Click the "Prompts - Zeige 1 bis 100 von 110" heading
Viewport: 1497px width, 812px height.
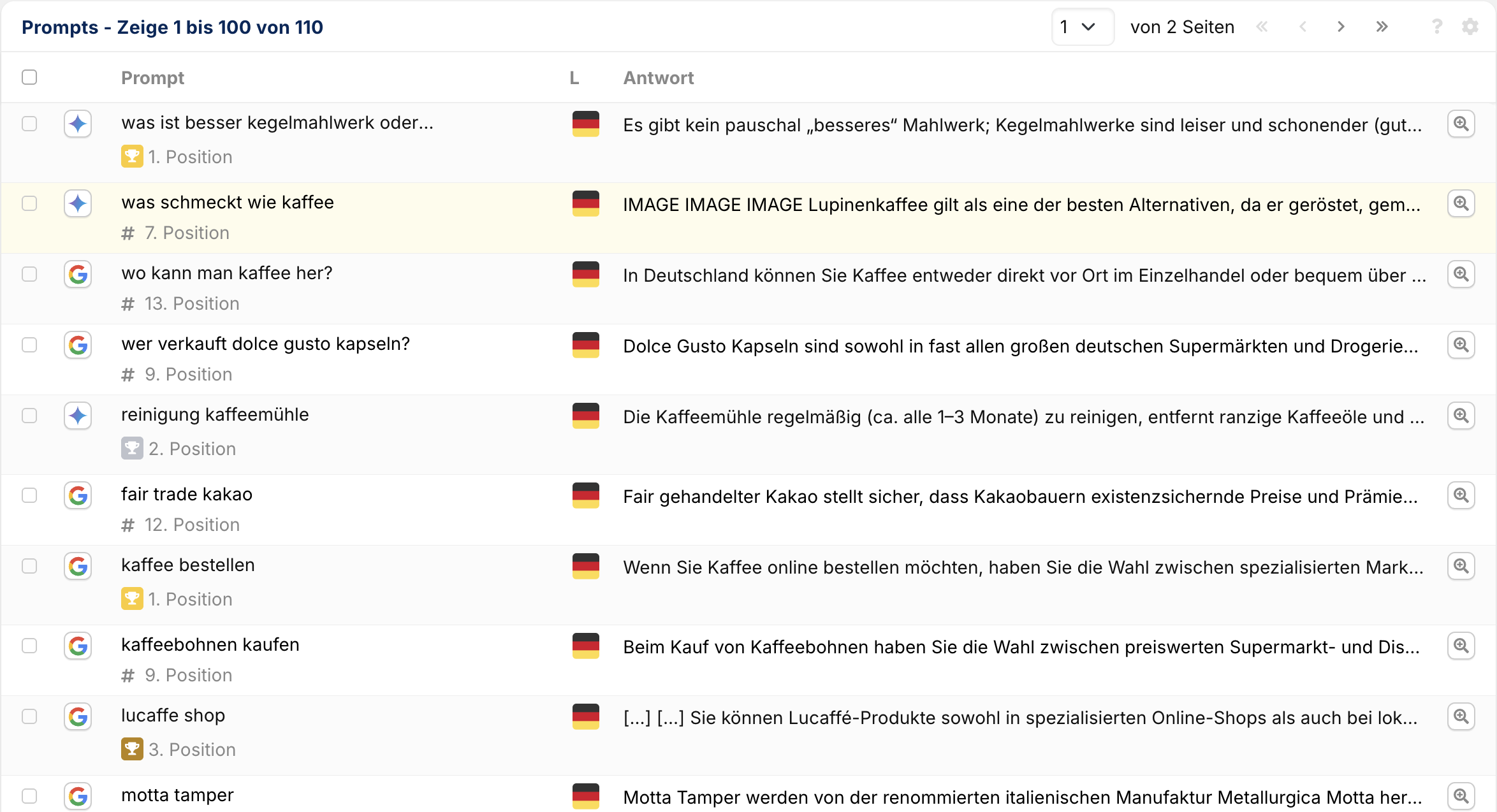[173, 27]
